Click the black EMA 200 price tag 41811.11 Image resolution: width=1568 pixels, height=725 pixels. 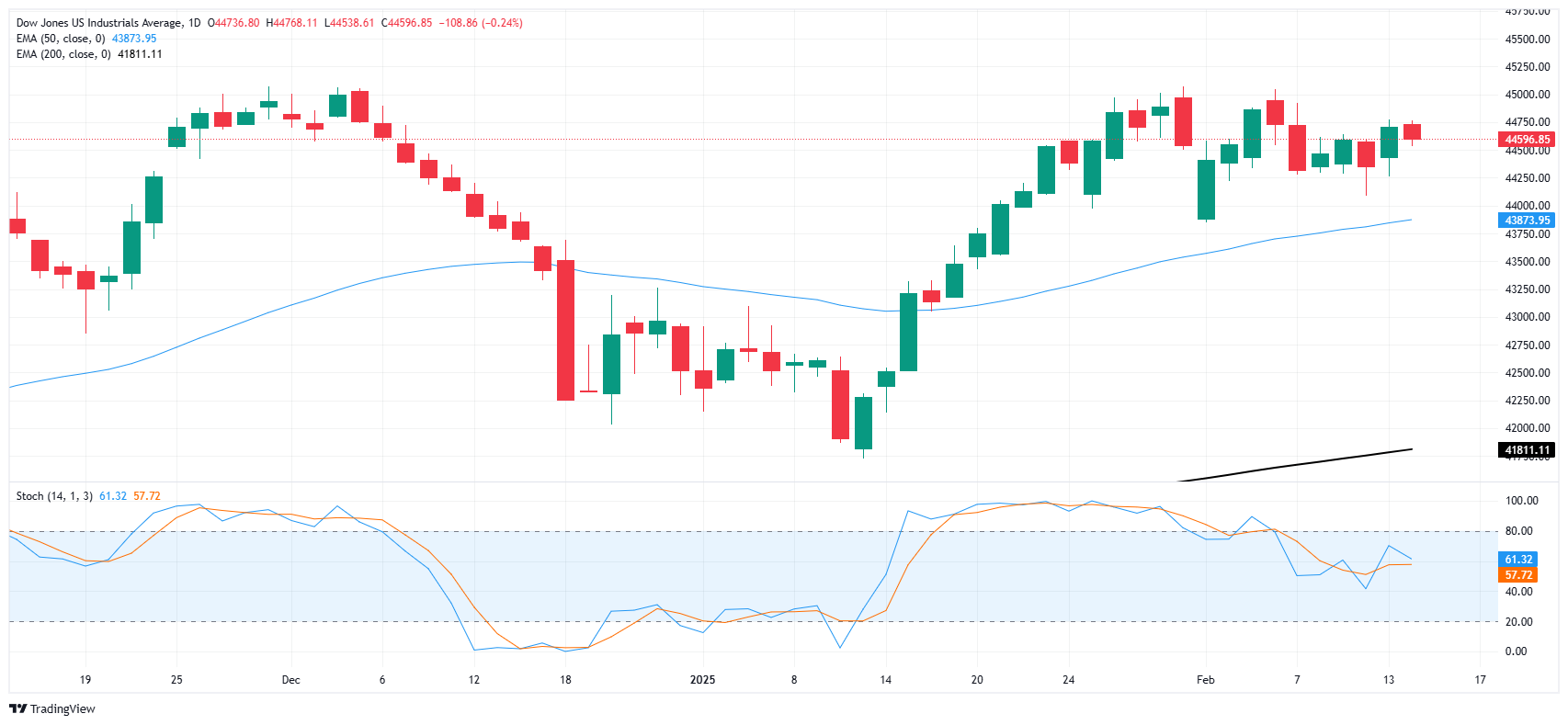[1527, 450]
